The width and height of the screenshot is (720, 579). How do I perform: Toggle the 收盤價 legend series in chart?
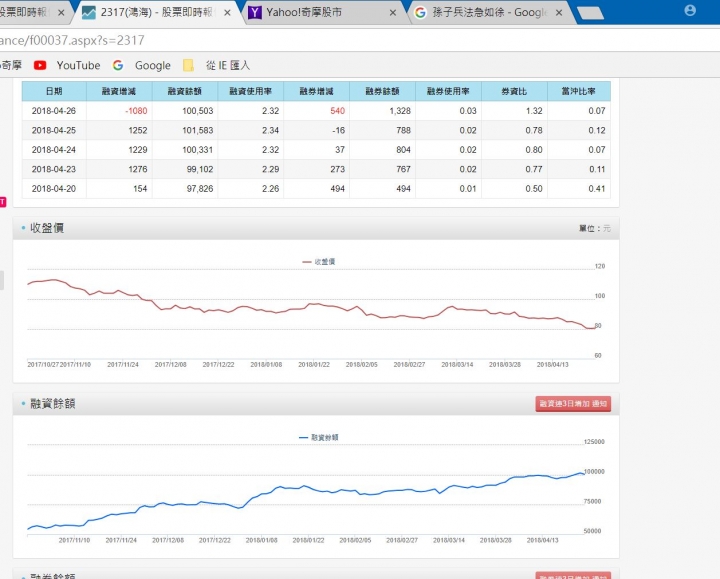(319, 261)
